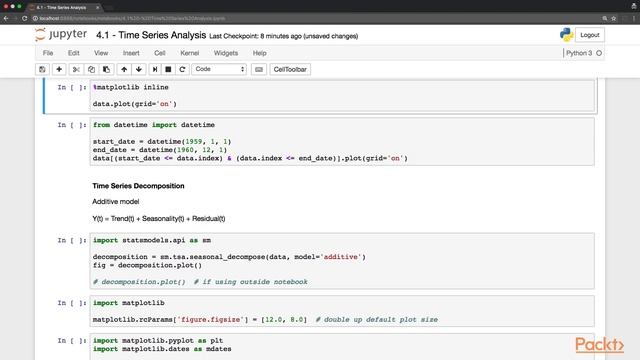This screenshot has width=640, height=360.
Task: Select the browser tab 4.1 - Time Series Analysis
Action: [63, 7]
